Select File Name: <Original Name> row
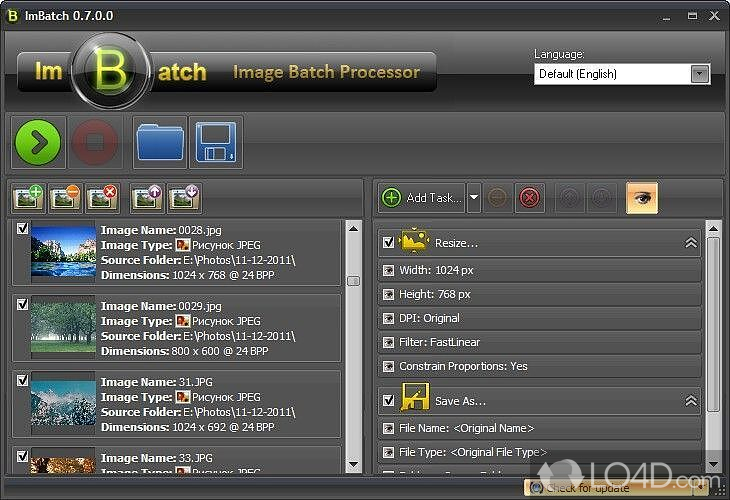The width and height of the screenshot is (730, 500). tap(540, 428)
